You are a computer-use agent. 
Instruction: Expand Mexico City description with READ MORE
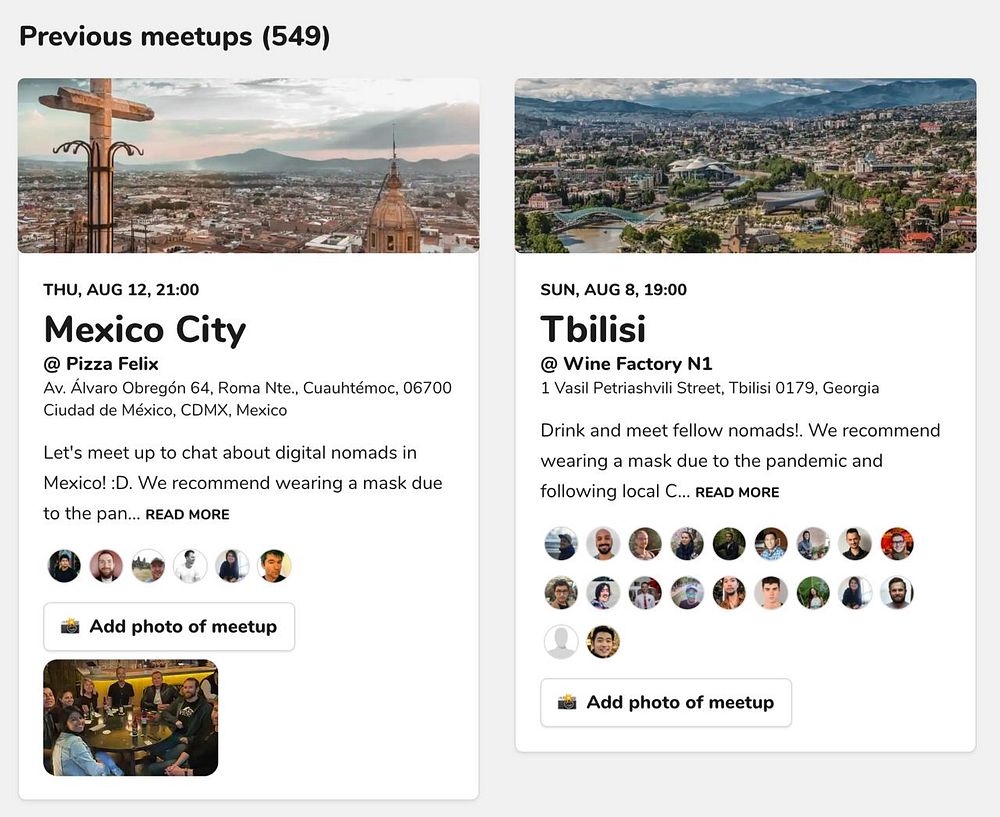pyautogui.click(x=188, y=515)
